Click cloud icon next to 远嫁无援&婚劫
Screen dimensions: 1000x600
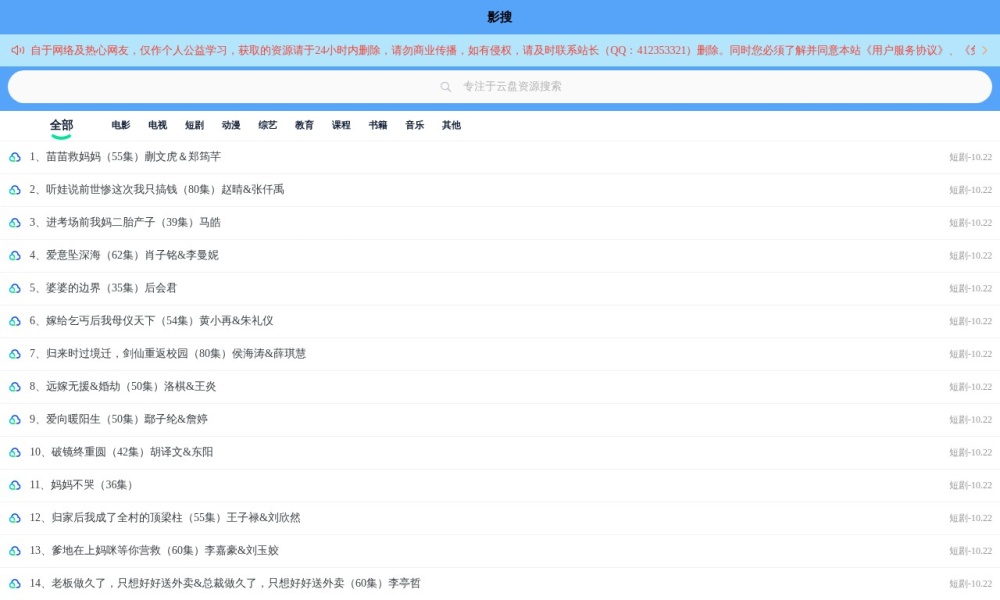(x=15, y=387)
